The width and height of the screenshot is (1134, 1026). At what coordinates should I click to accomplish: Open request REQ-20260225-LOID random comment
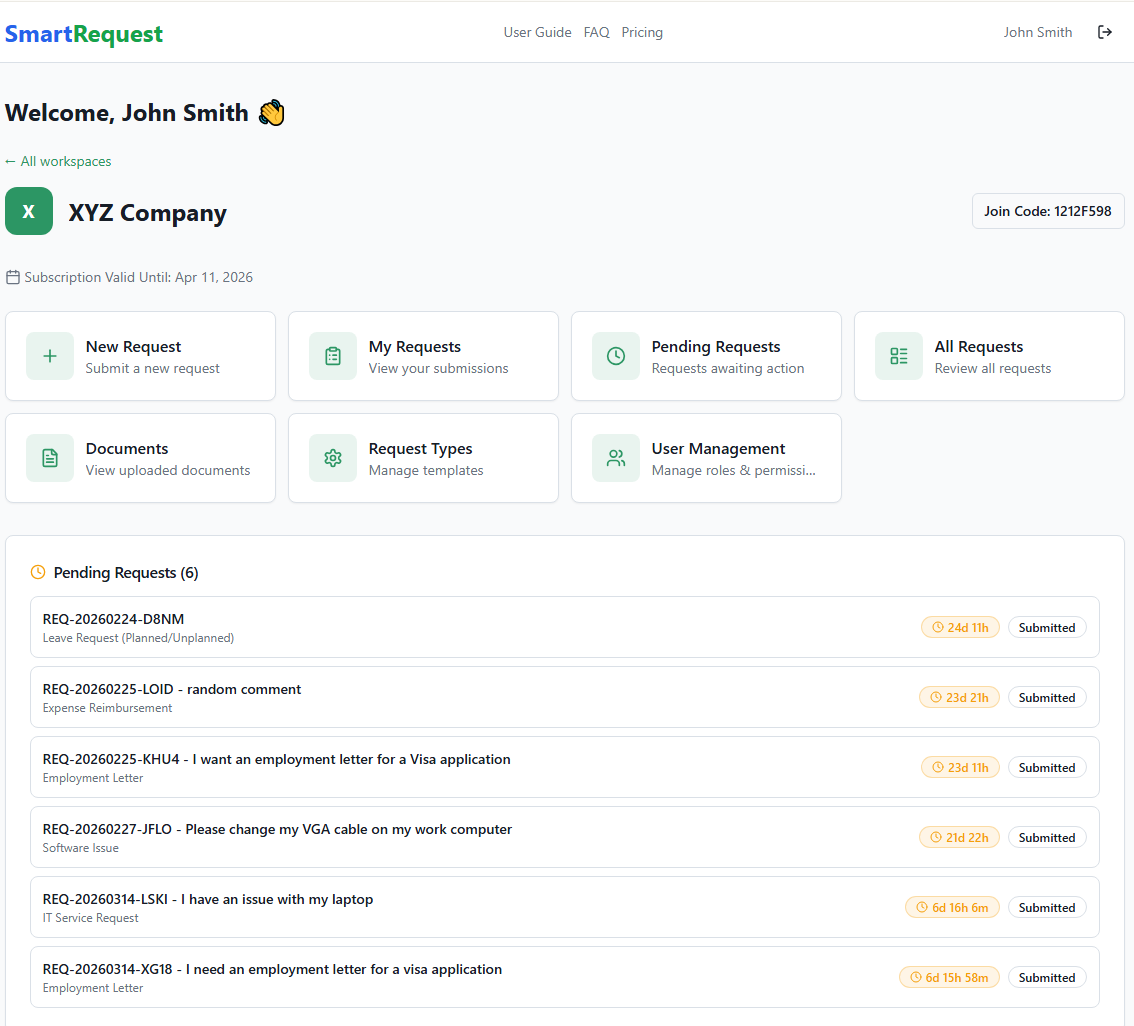click(564, 698)
